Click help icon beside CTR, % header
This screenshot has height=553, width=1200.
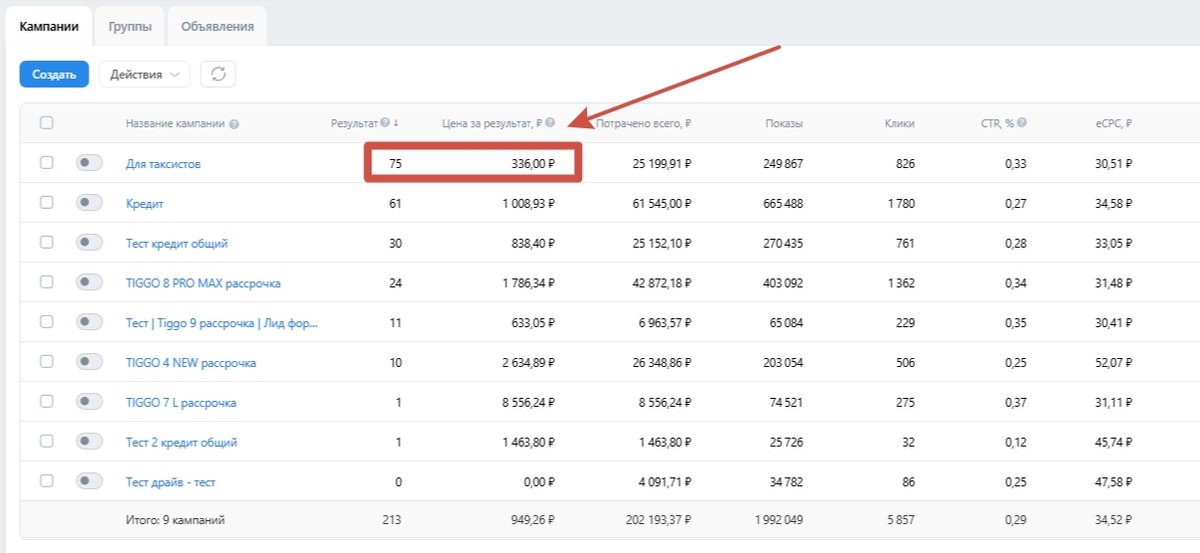pos(1022,123)
